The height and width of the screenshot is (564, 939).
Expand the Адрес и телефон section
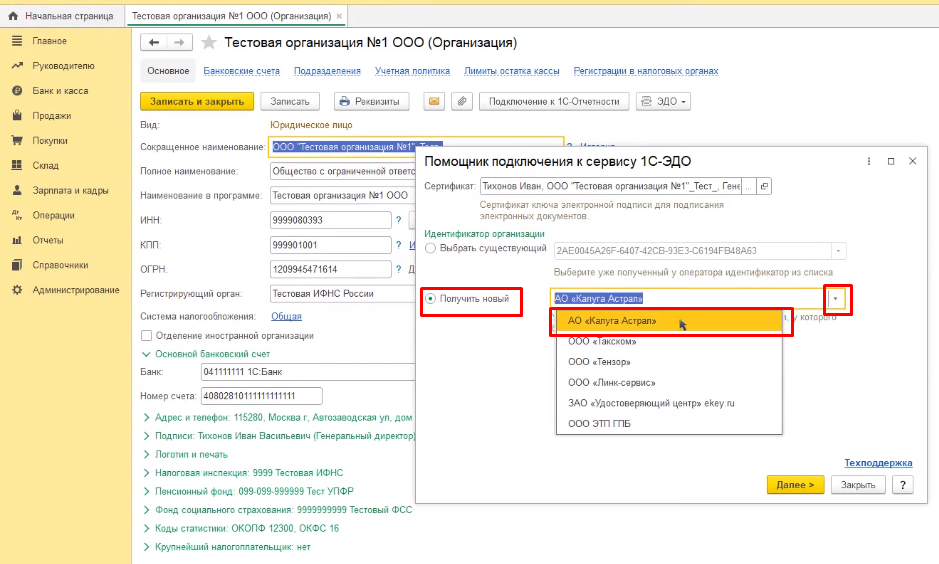point(146,417)
